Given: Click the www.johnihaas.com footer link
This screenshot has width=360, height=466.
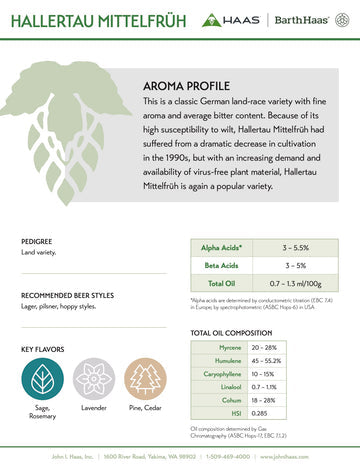Looking at the screenshot, I should click(284, 457).
